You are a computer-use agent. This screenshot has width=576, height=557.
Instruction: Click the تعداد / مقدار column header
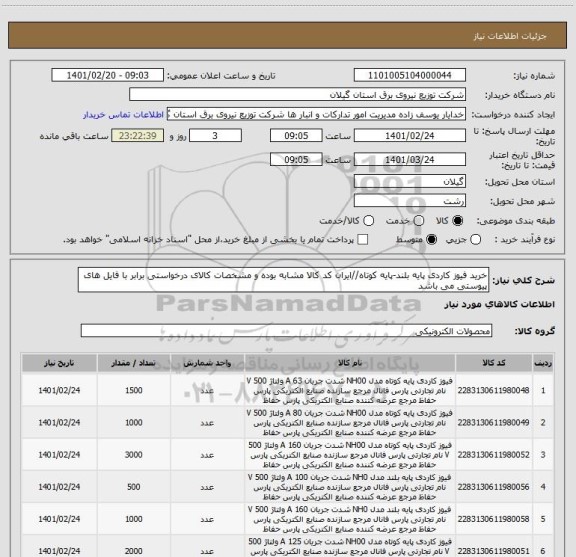tap(134, 363)
